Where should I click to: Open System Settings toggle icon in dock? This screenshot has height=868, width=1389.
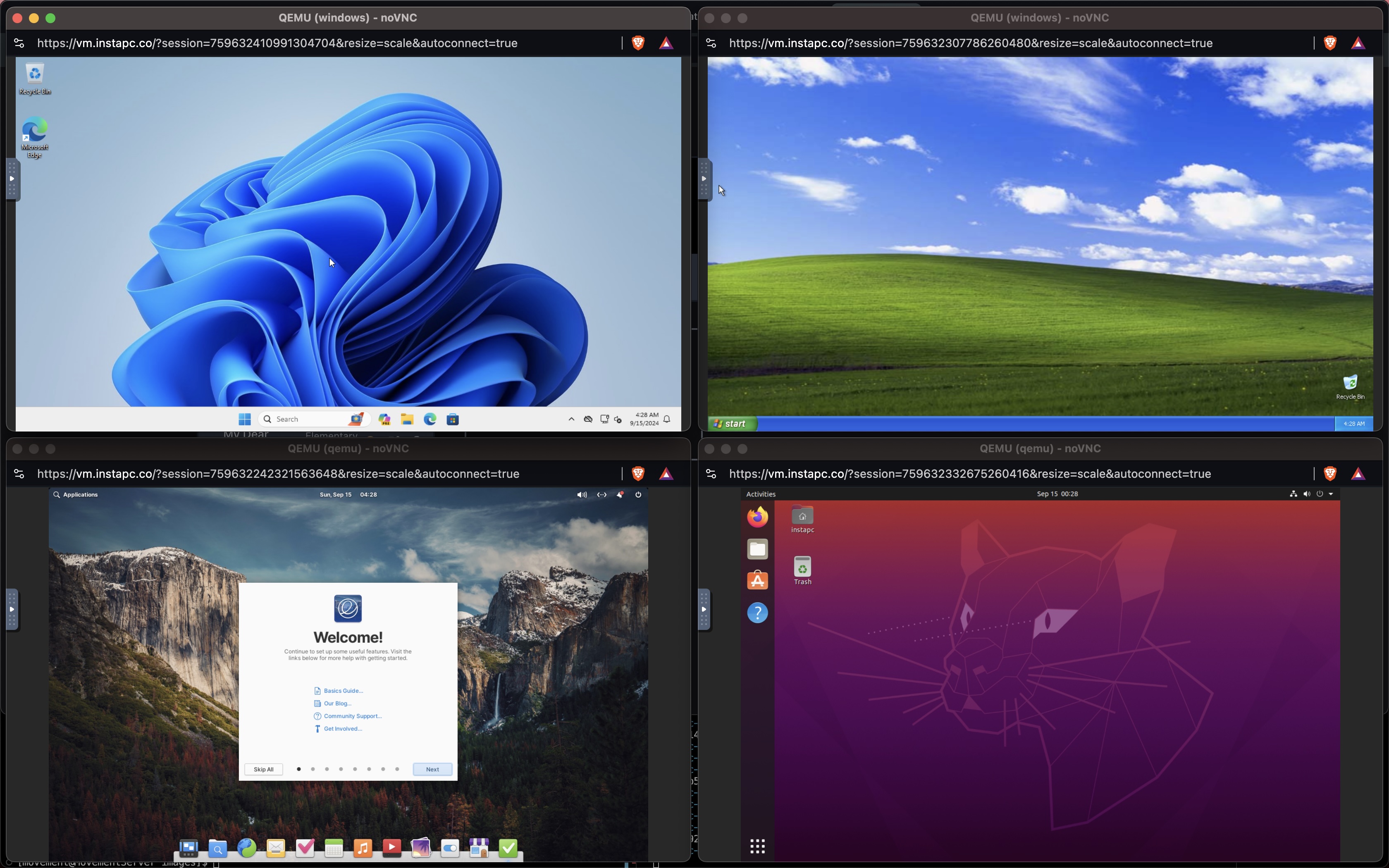pos(450,847)
